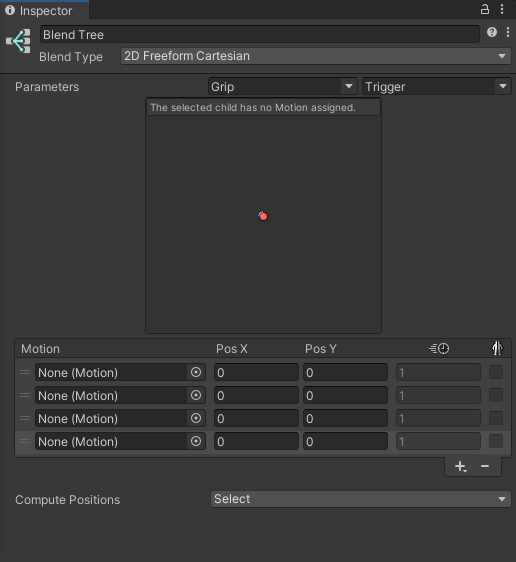The height and width of the screenshot is (562, 516).
Task: Click the Motion column header
Action: (x=40, y=349)
